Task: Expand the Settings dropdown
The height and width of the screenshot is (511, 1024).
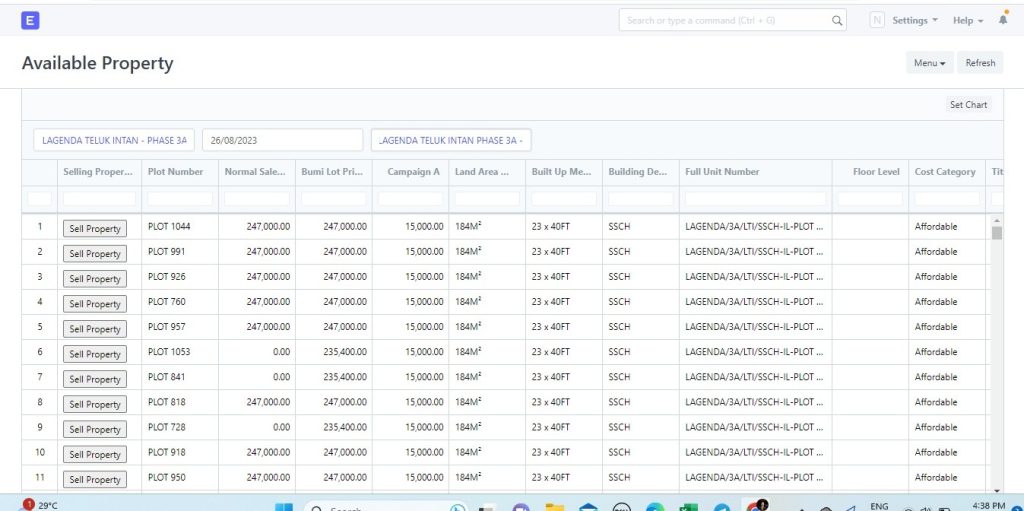Action: [915, 20]
